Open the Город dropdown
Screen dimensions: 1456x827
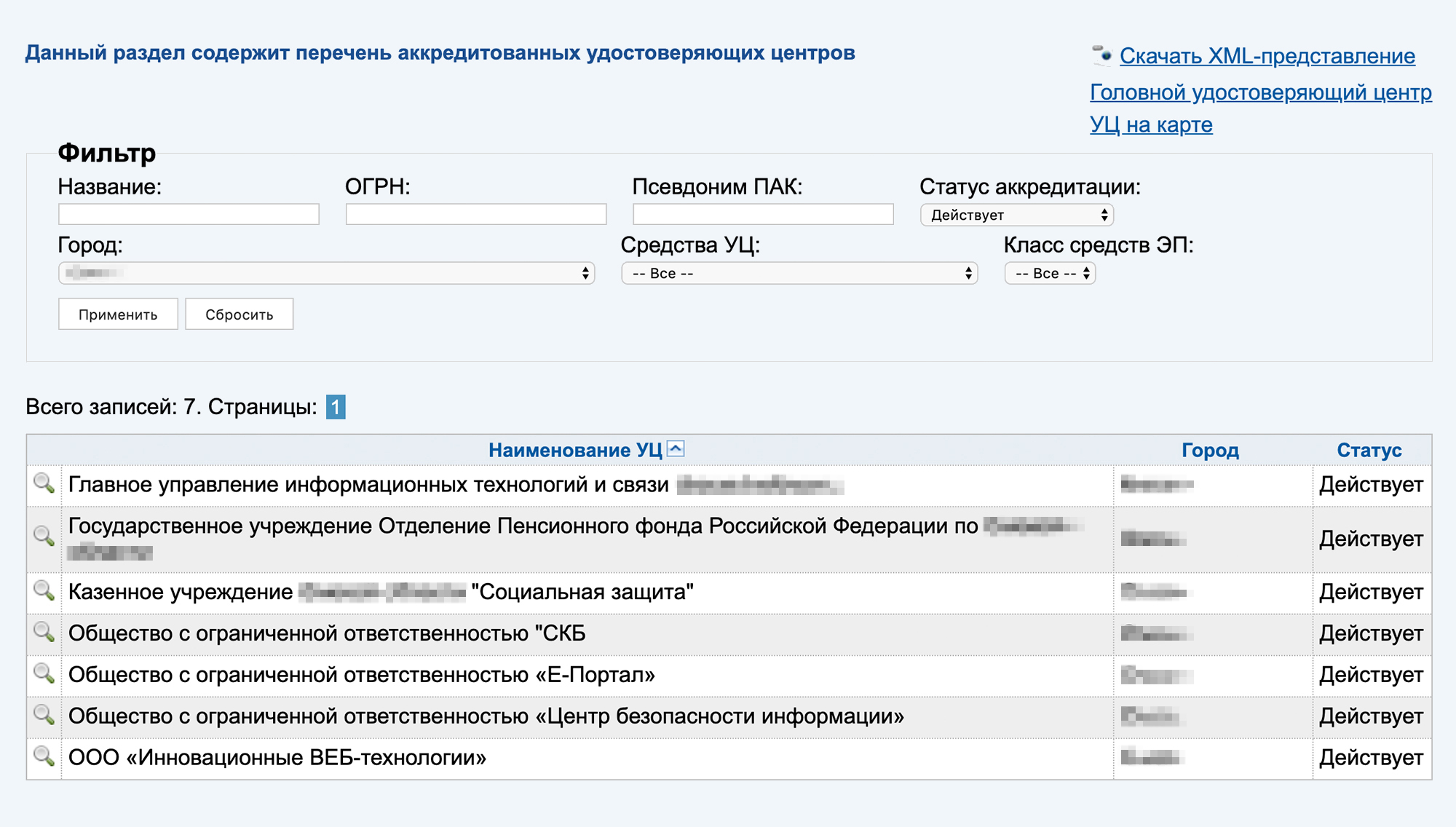point(326,273)
